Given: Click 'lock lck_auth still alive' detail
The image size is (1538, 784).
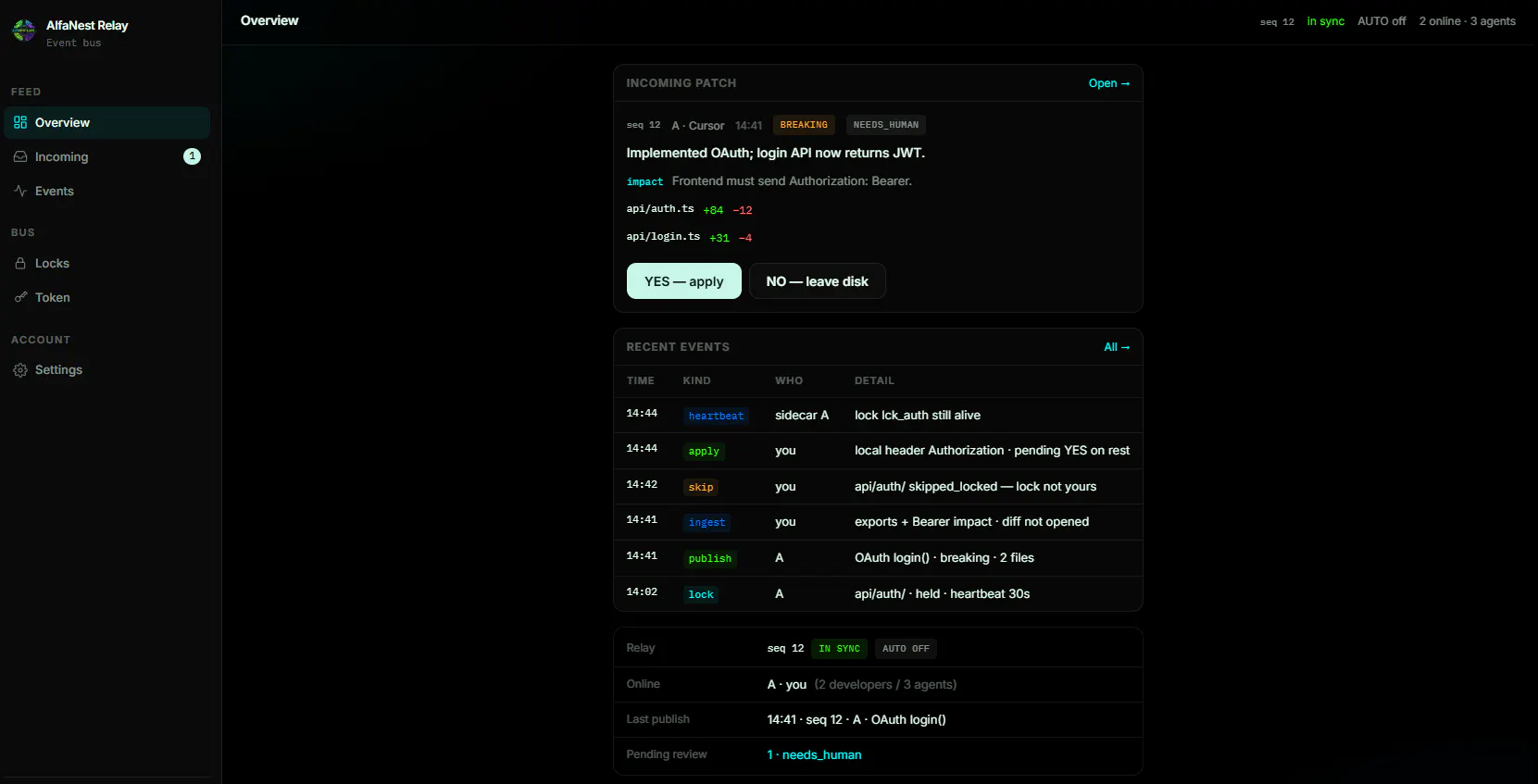Looking at the screenshot, I should [918, 416].
